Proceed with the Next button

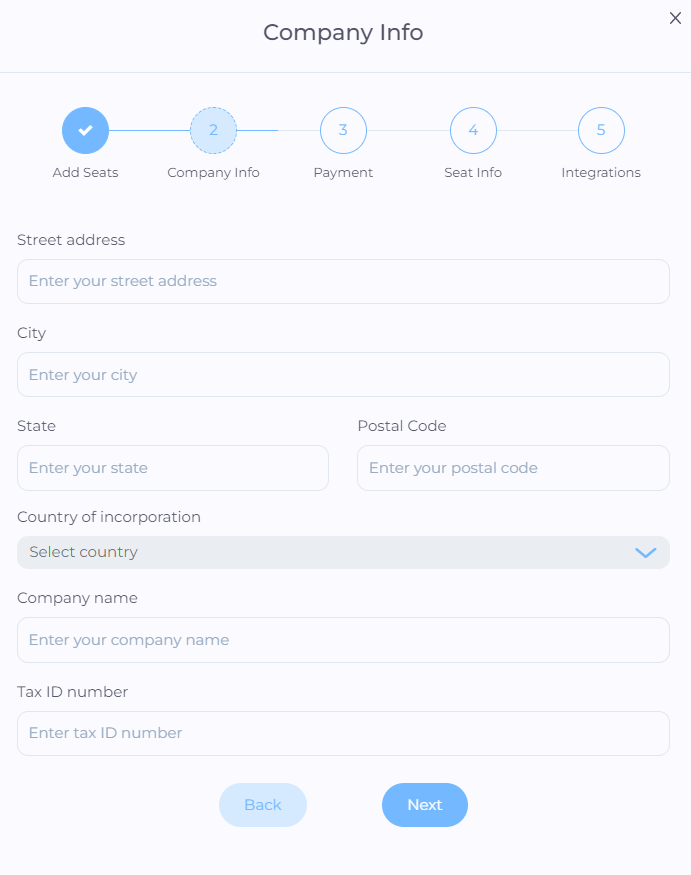pos(425,805)
